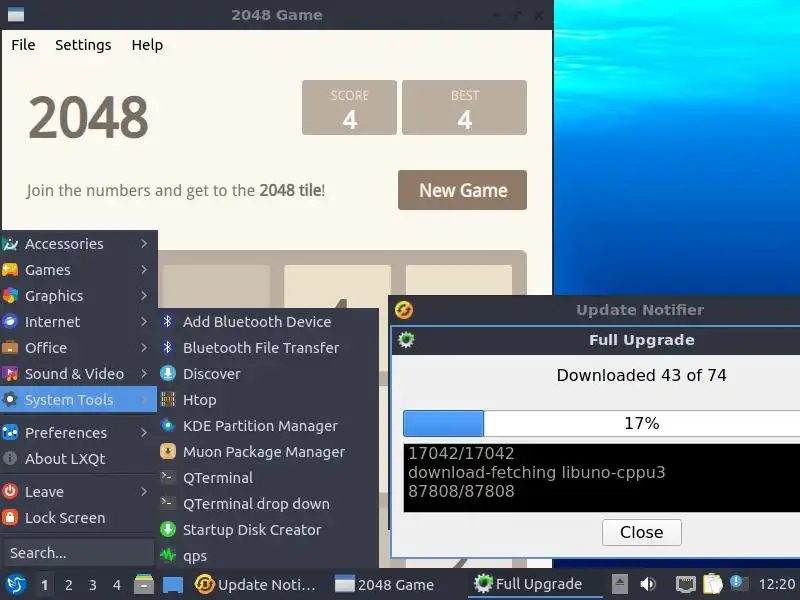The width and height of the screenshot is (800, 600).
Task: Switch to desktop workspace 3
Action: 92,585
